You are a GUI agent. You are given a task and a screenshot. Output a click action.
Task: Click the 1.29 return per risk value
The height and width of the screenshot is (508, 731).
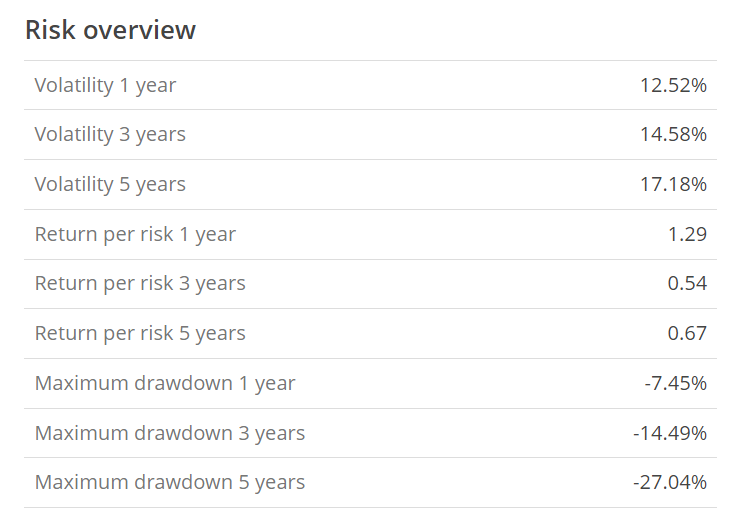687,234
